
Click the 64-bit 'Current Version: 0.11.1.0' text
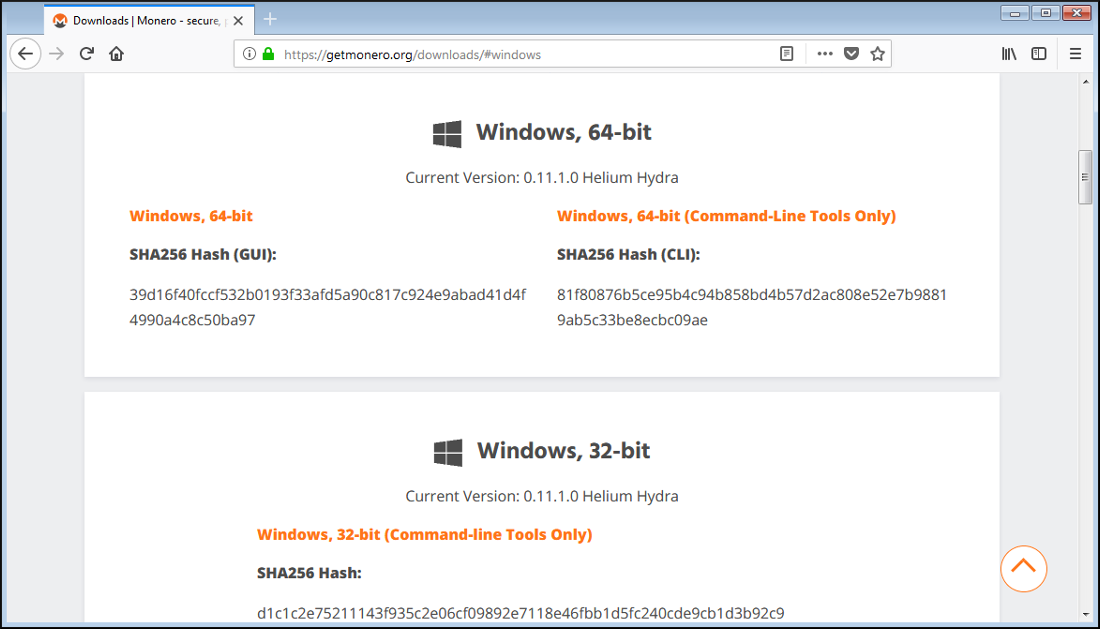pyautogui.click(x=542, y=177)
